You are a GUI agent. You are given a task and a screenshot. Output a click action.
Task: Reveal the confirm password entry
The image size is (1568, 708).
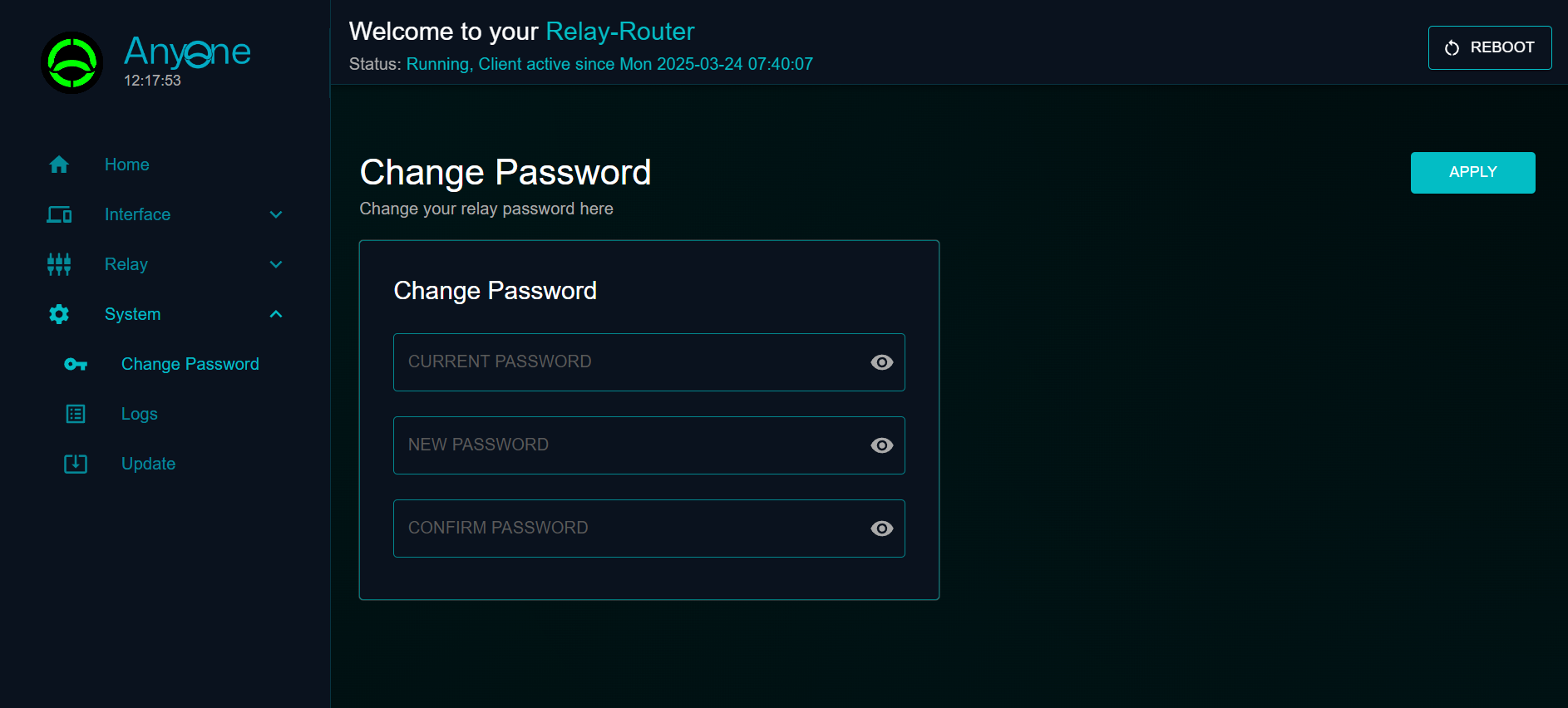pos(881,529)
